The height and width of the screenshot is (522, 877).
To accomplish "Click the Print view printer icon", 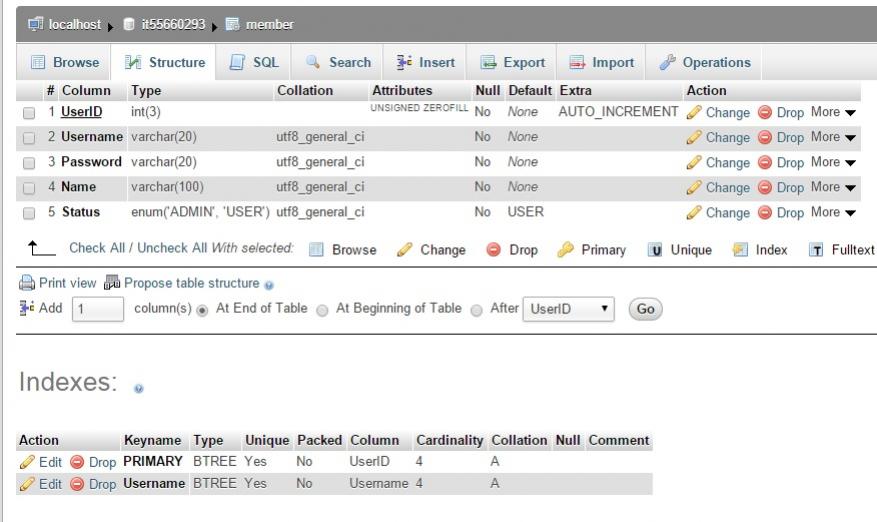I will (x=27, y=283).
